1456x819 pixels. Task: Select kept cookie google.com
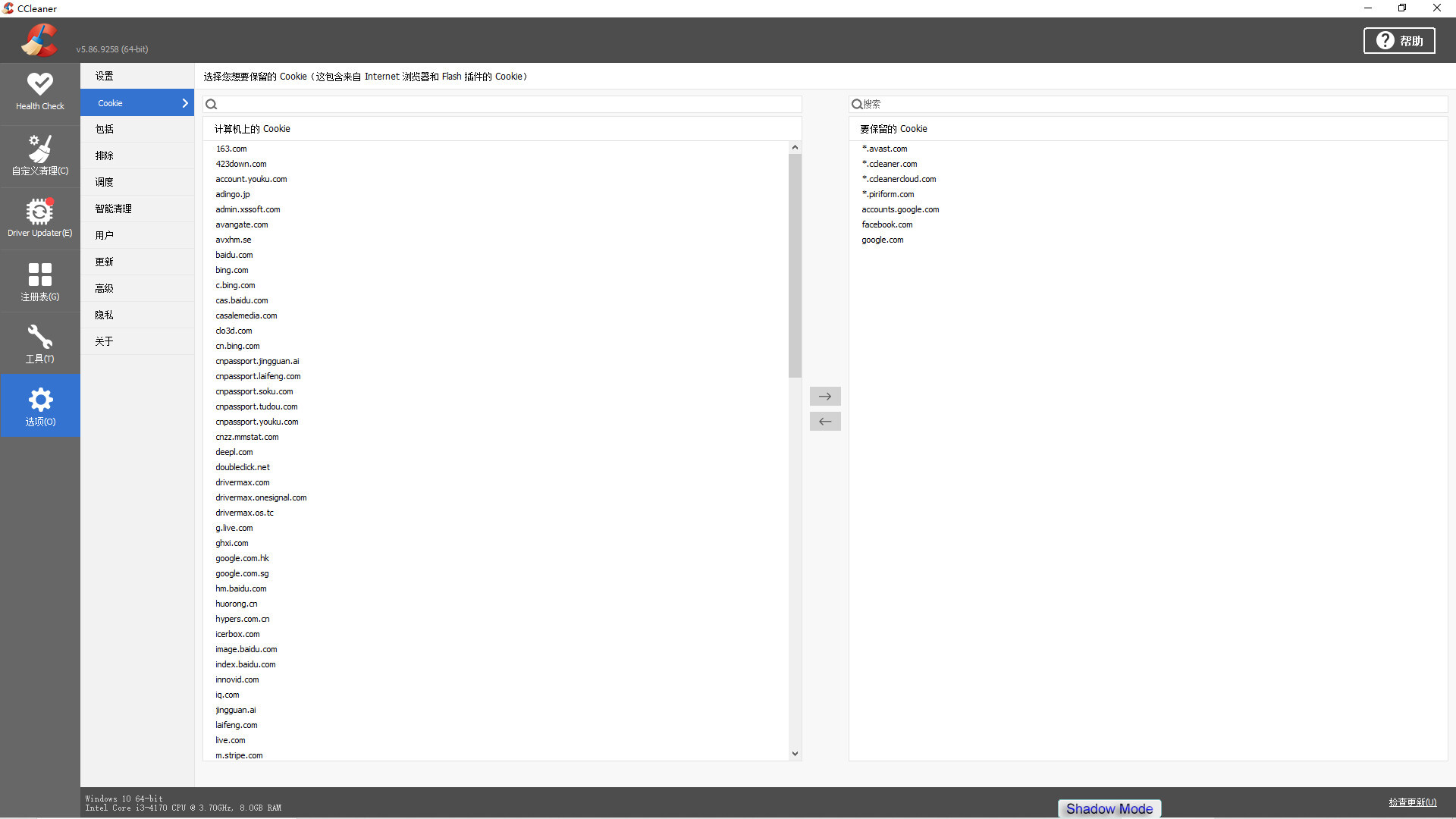(x=883, y=240)
